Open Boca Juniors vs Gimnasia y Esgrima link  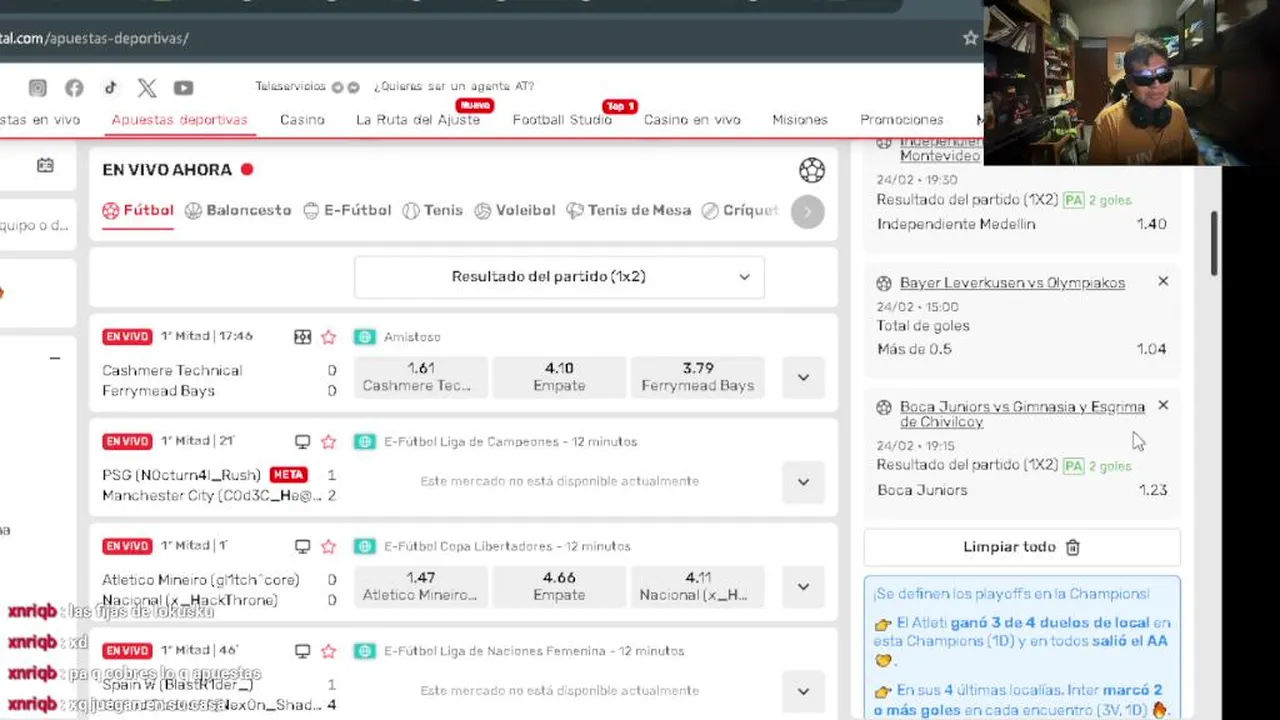(x=1022, y=414)
